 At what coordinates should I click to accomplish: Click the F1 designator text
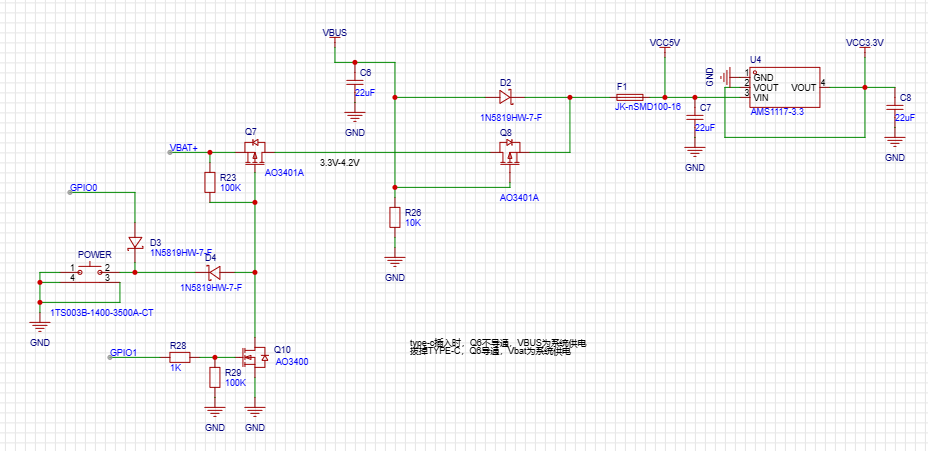(x=621, y=86)
